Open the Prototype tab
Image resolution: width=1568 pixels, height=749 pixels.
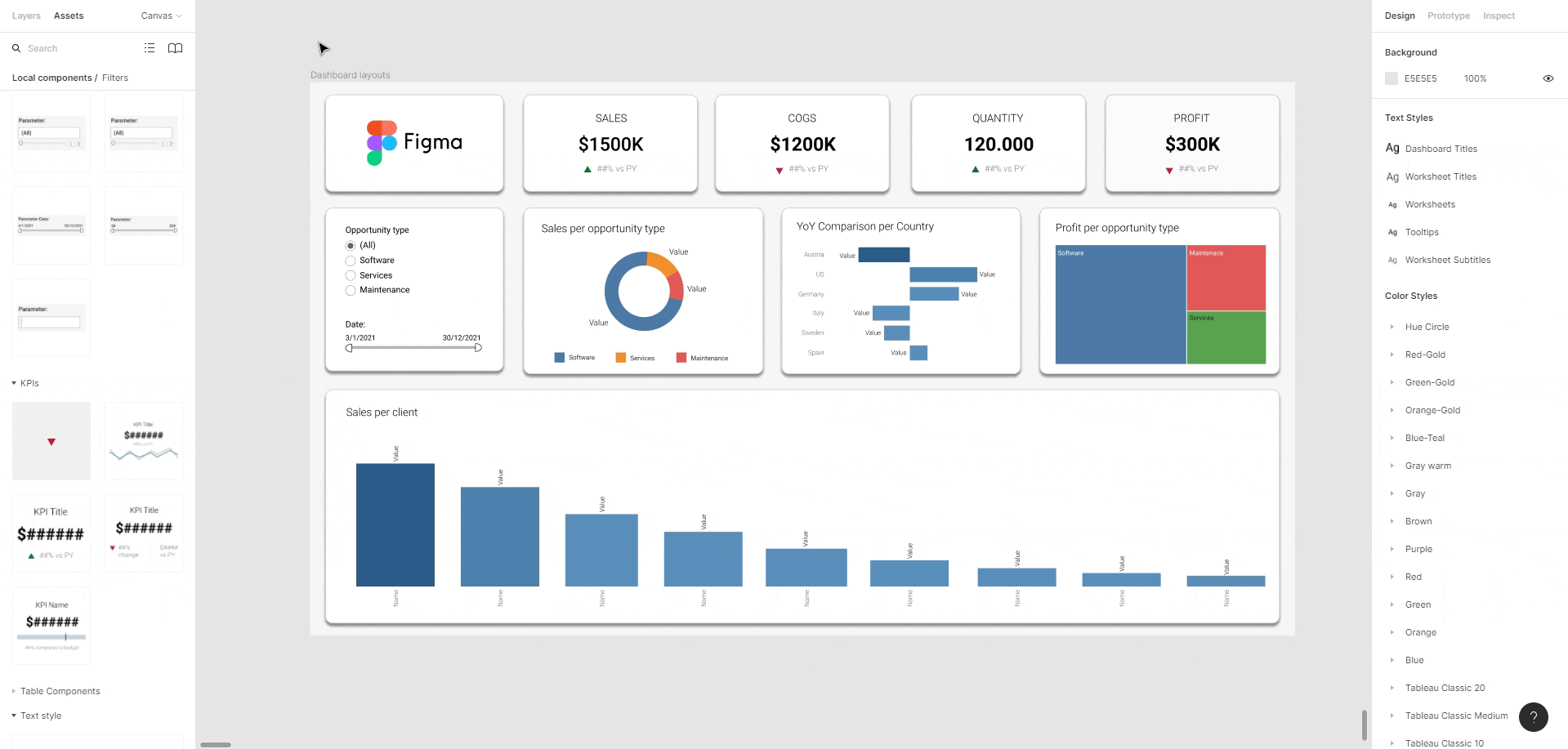pyautogui.click(x=1448, y=16)
